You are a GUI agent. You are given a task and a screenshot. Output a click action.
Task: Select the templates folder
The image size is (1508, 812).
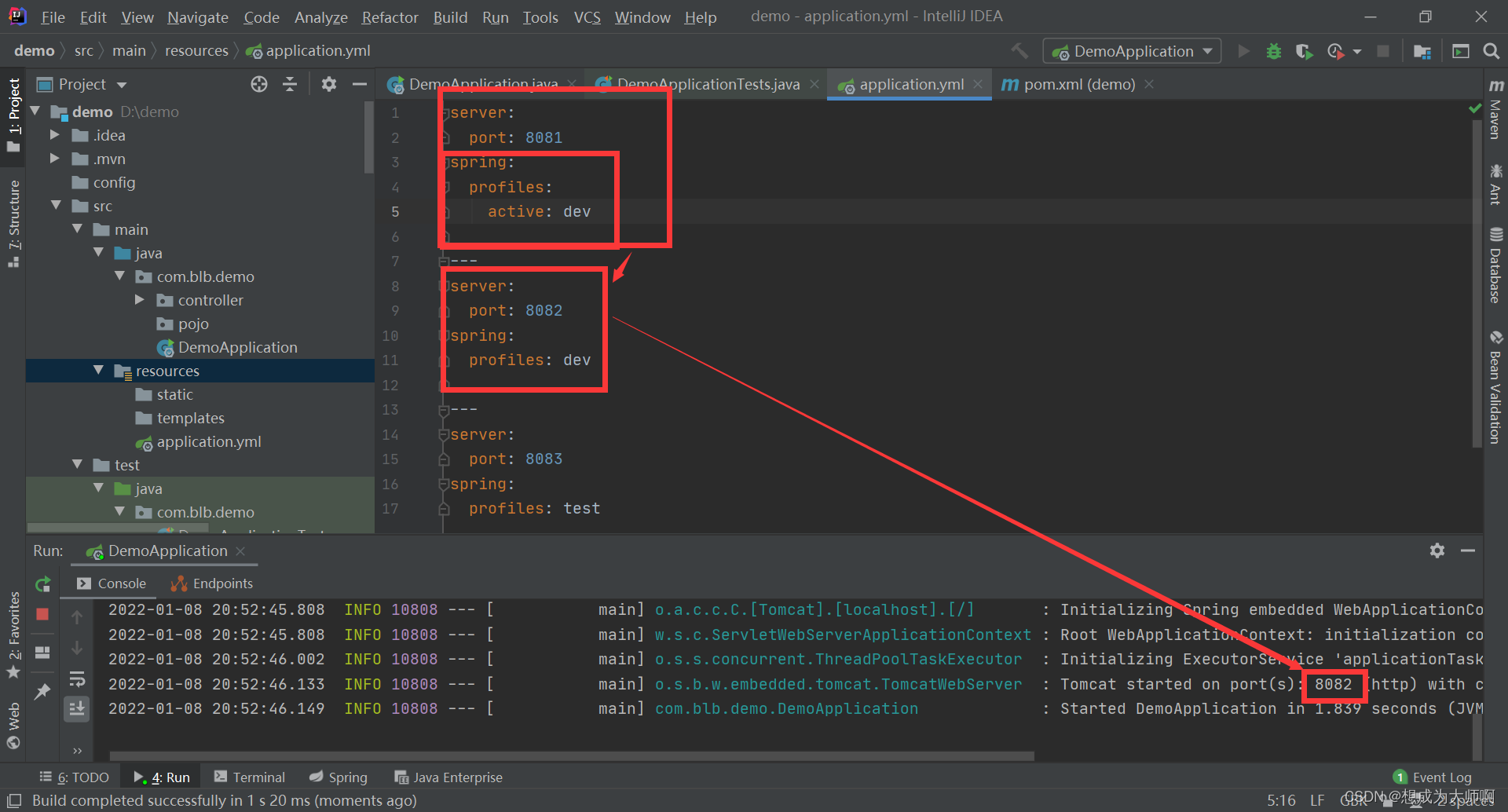coord(190,418)
